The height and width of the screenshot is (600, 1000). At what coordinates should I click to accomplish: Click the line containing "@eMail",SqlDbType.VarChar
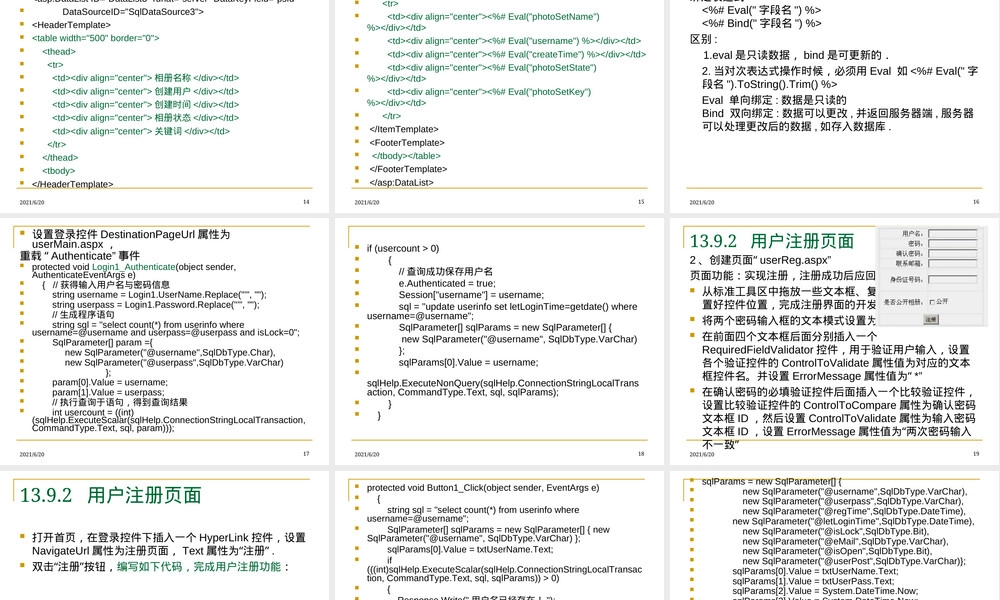(845, 541)
